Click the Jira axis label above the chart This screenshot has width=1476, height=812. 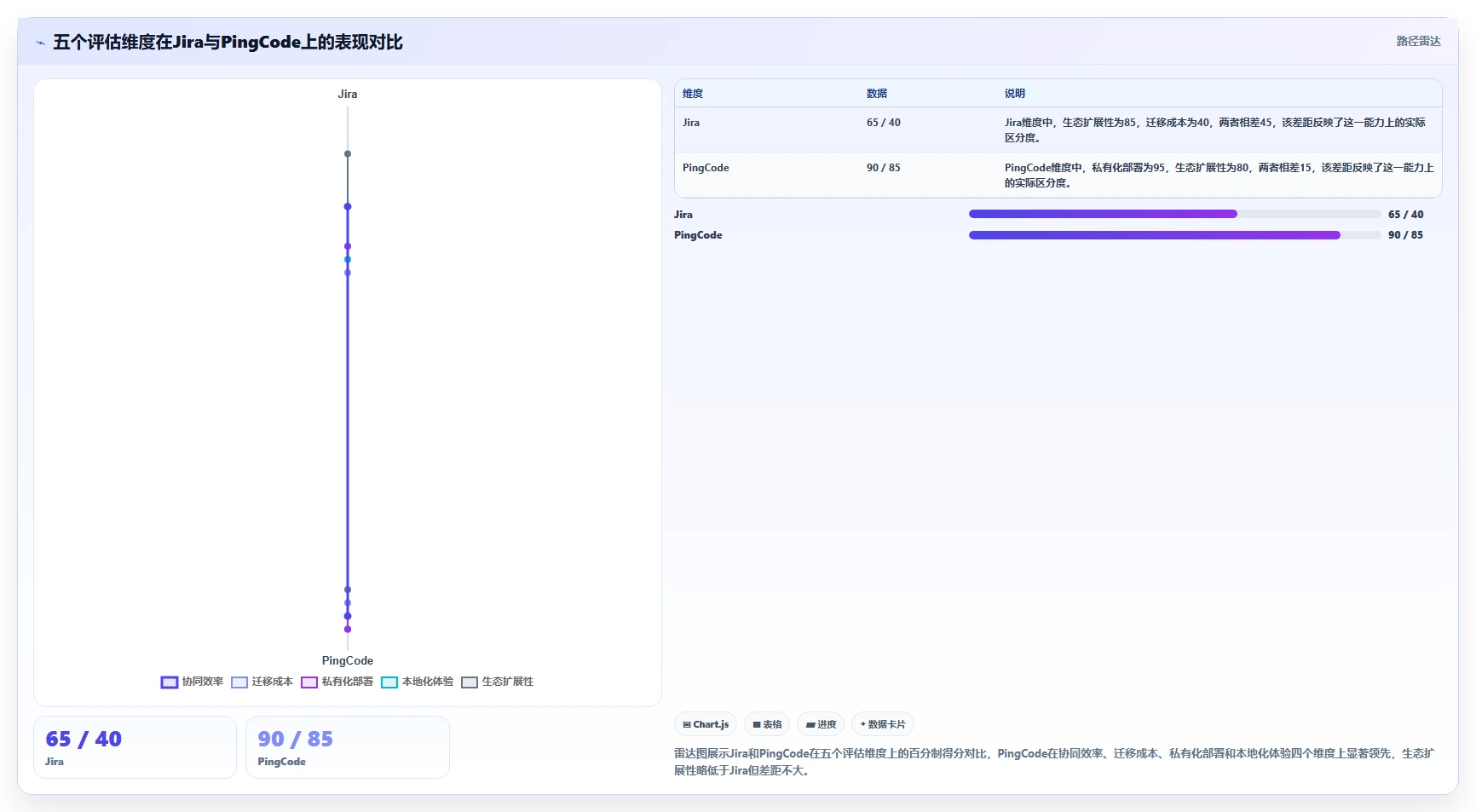pyautogui.click(x=348, y=95)
